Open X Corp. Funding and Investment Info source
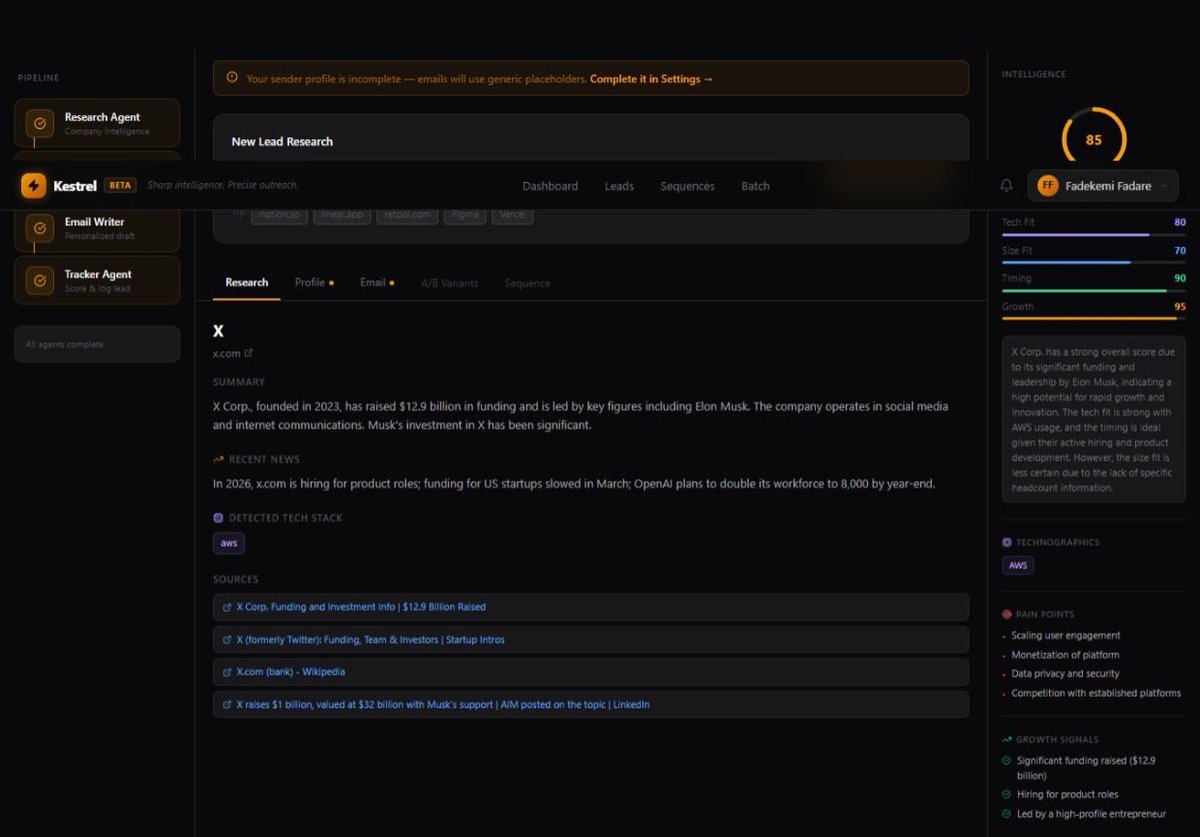Image resolution: width=1200 pixels, height=837 pixels. (x=590, y=607)
